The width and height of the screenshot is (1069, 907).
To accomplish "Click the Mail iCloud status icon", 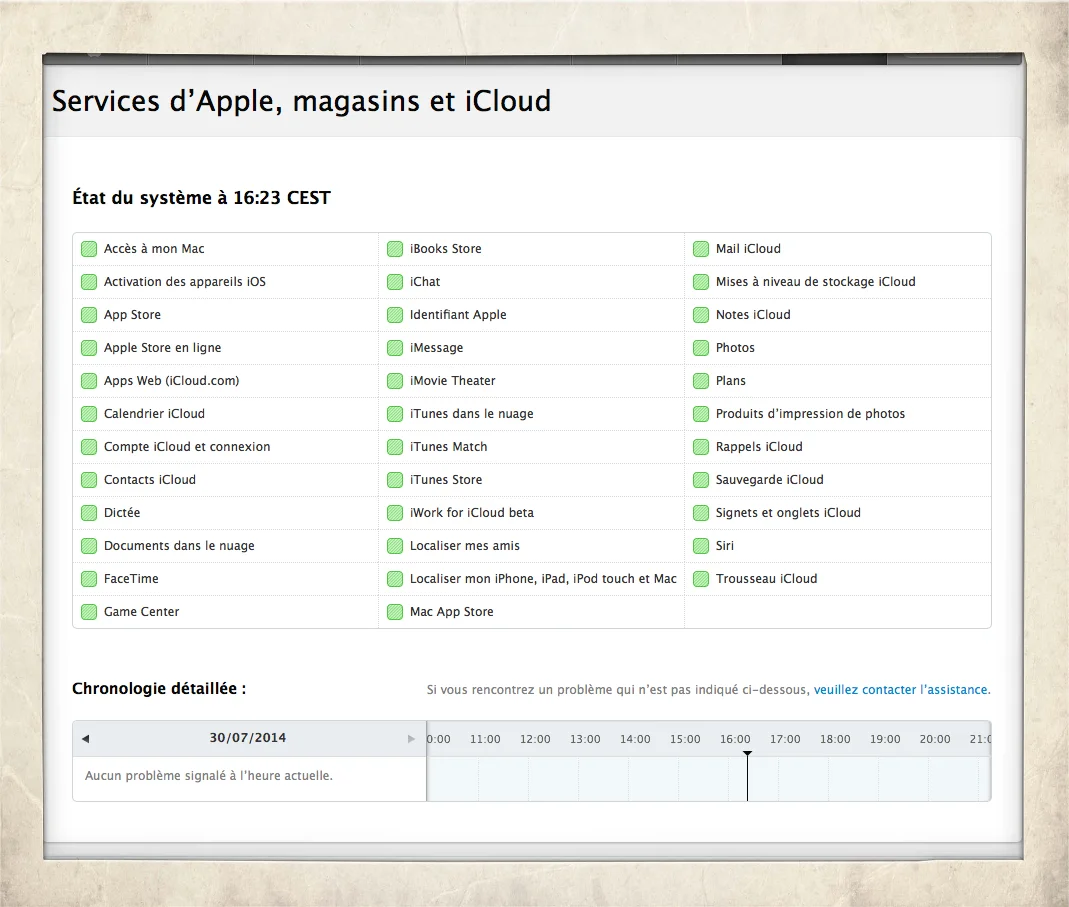I will pyautogui.click(x=701, y=249).
